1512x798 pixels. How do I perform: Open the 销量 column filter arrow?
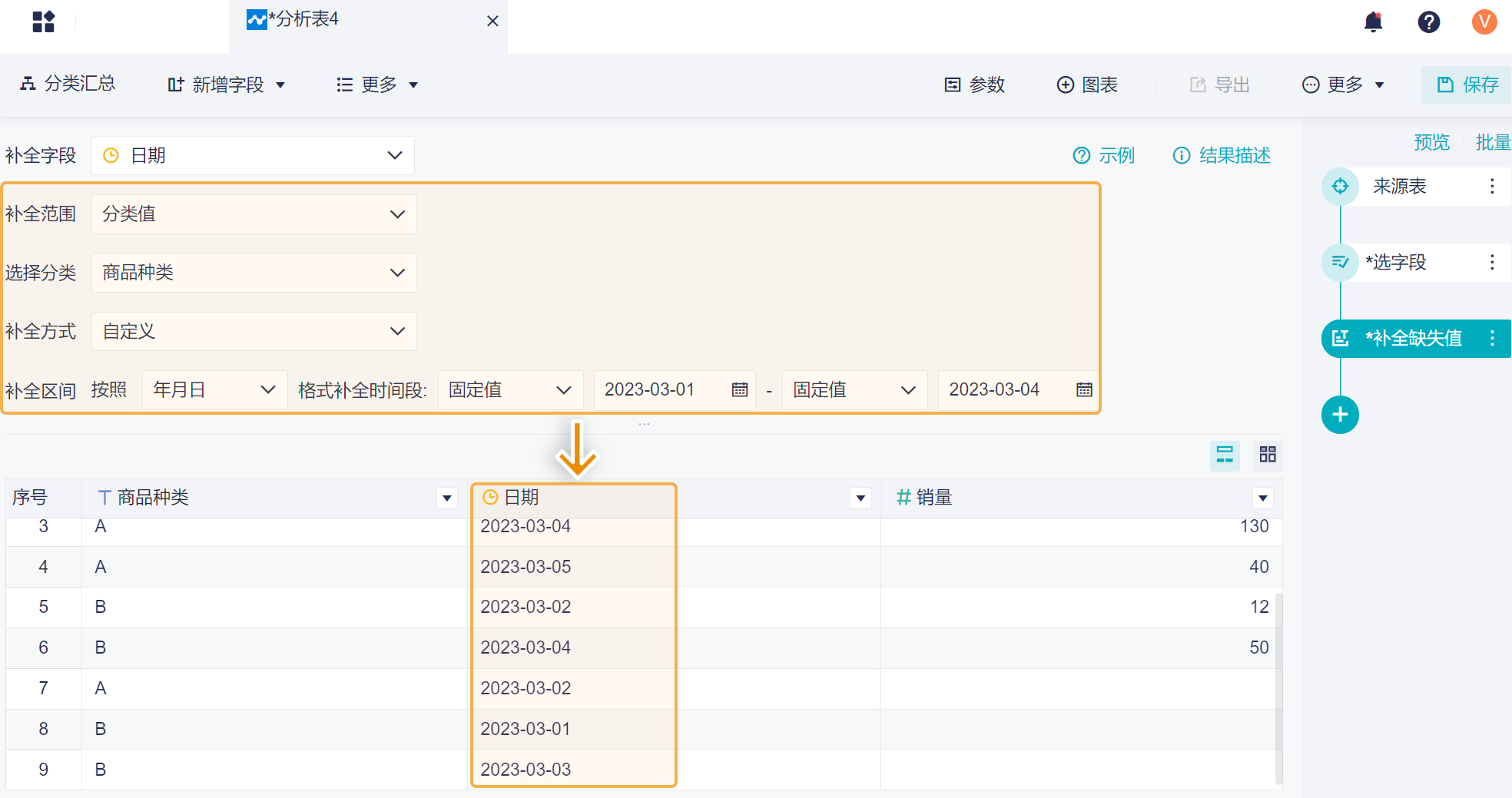click(x=1262, y=498)
